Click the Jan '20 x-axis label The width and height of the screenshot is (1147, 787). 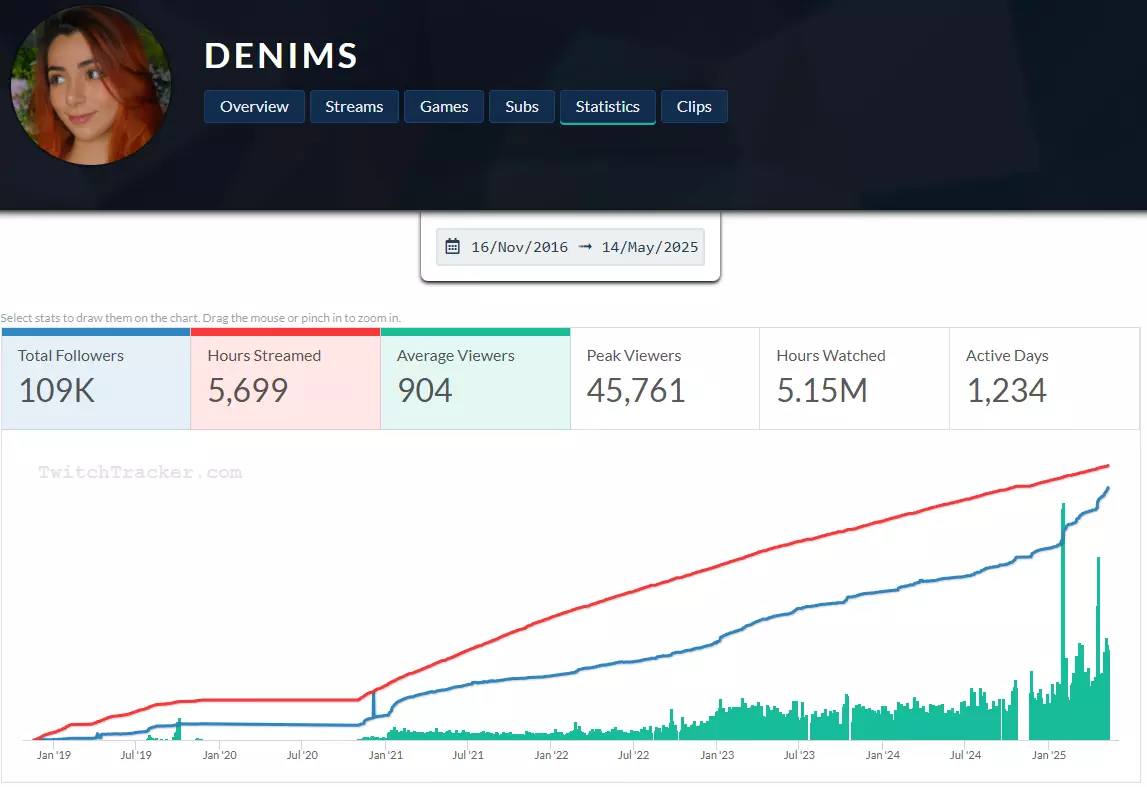(219, 755)
